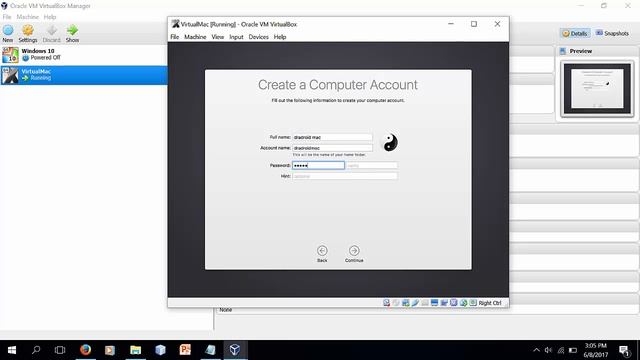Maximize the VirtualMac VM window
This screenshot has width=640, height=360.
pos(474,24)
